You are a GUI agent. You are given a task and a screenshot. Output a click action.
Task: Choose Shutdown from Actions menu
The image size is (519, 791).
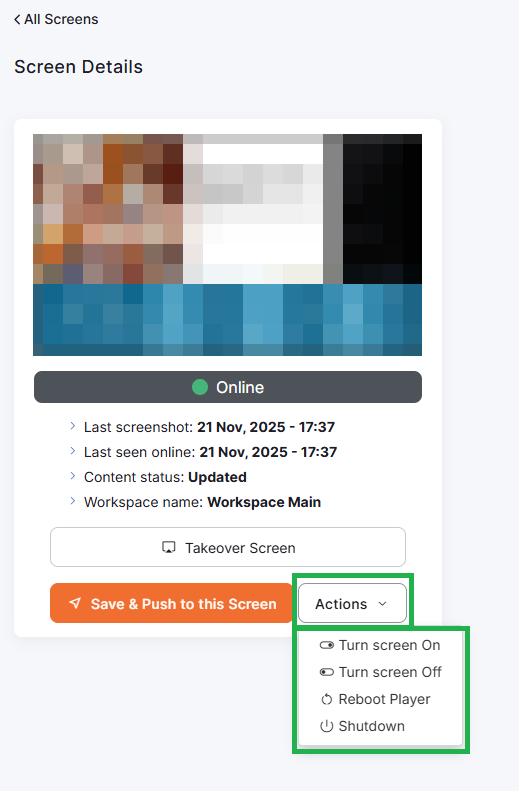[380, 726]
